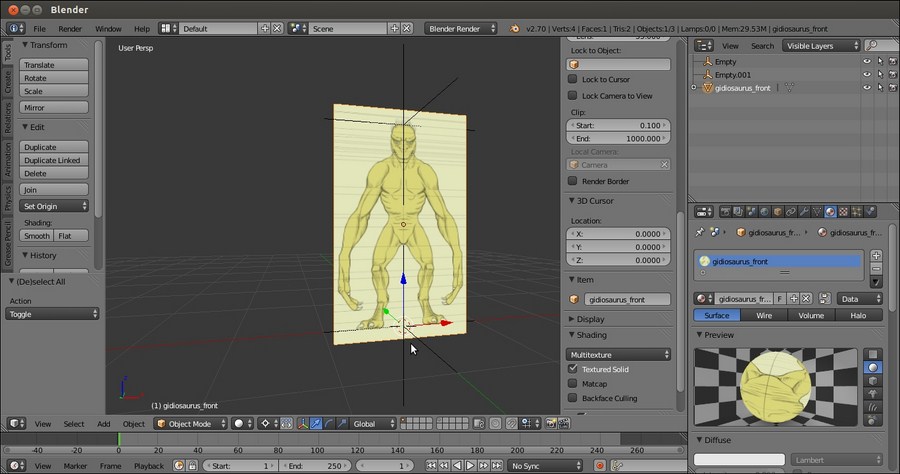
Task: Open the Toggle action dropdown
Action: [52, 314]
